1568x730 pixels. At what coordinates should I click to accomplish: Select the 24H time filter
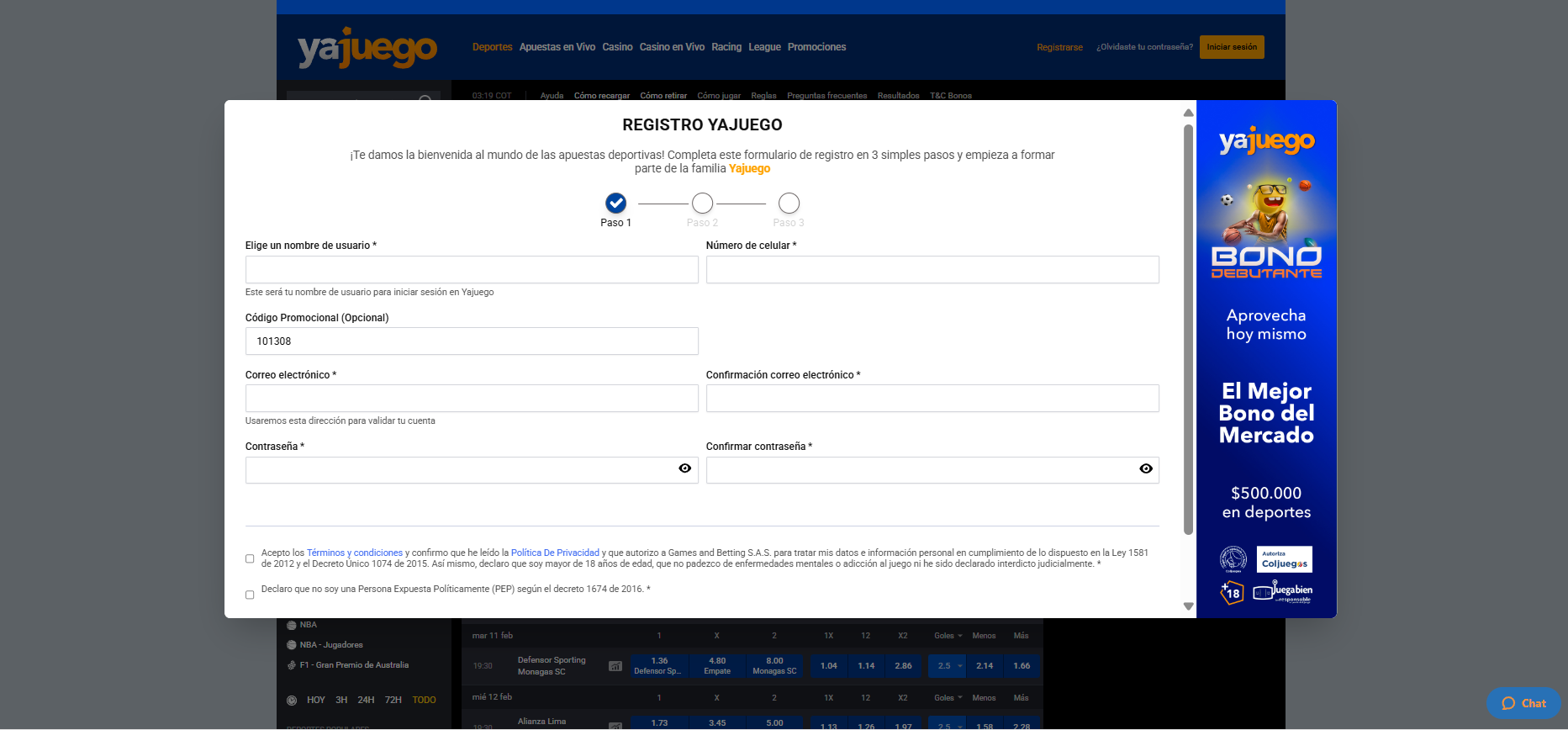[x=366, y=700]
